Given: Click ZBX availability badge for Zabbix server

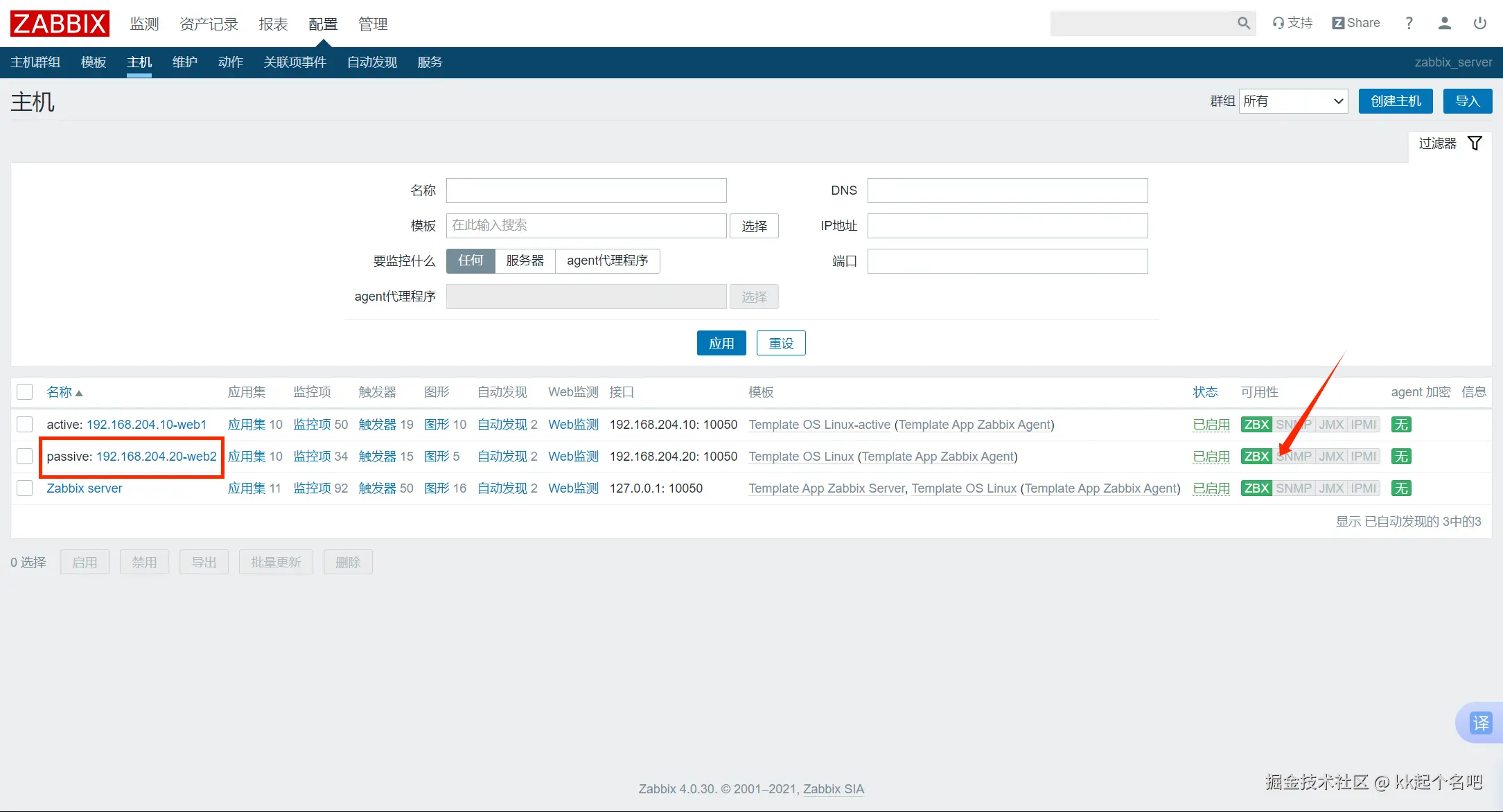Looking at the screenshot, I should coord(1256,488).
